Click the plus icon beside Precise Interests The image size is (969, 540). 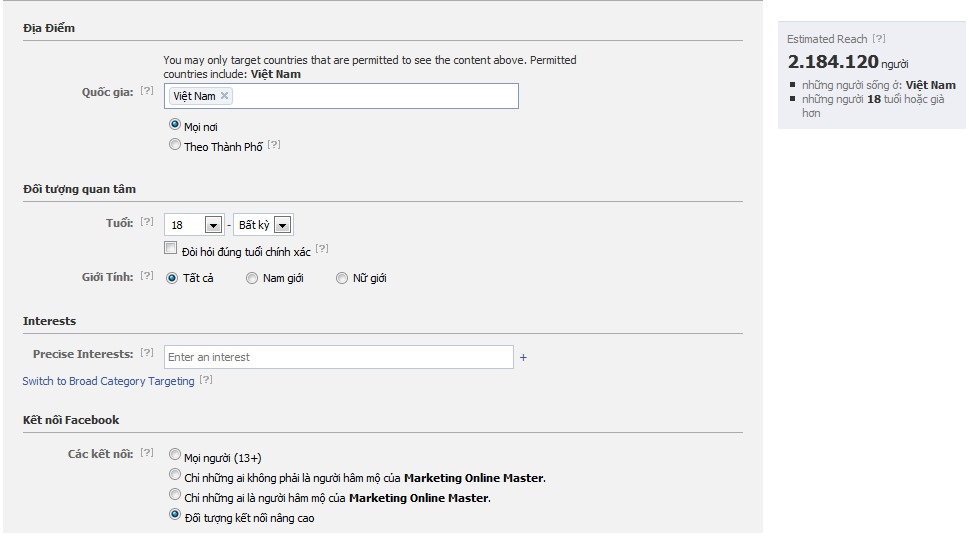click(523, 358)
